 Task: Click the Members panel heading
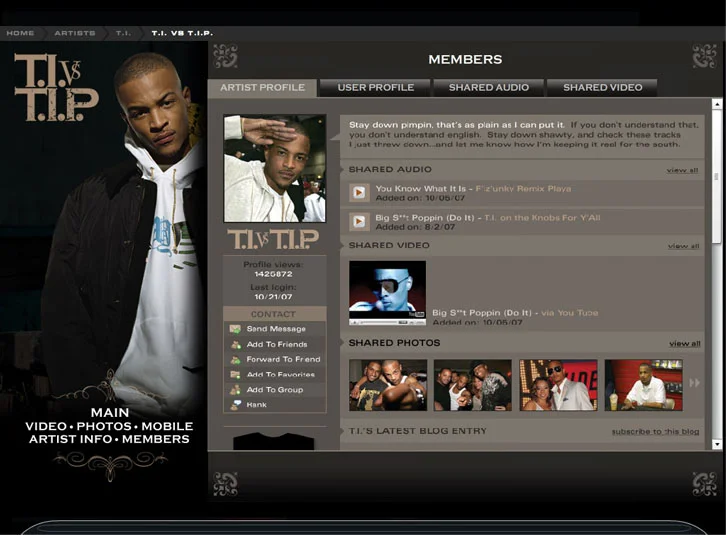pyautogui.click(x=465, y=59)
